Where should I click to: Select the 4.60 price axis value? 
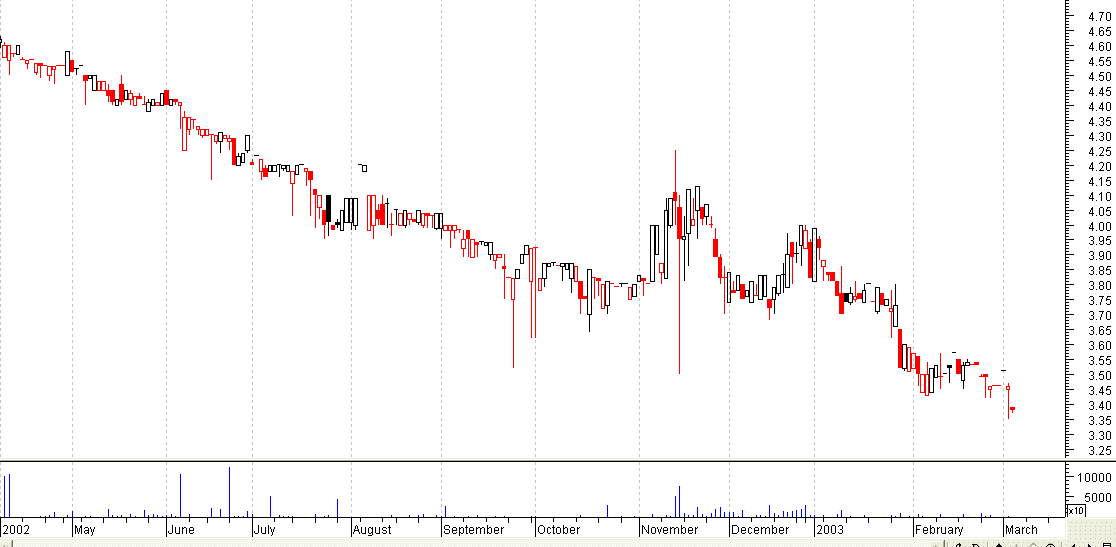(1100, 46)
